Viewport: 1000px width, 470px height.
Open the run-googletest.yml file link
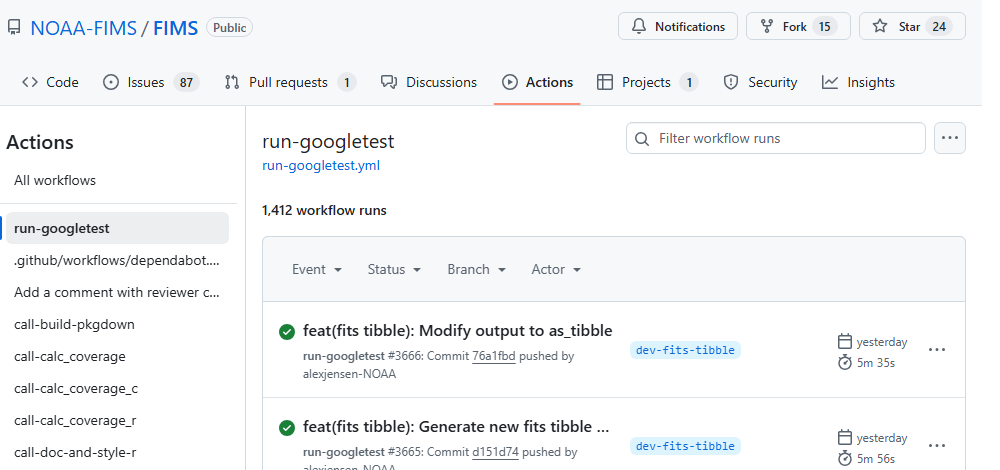(321, 166)
